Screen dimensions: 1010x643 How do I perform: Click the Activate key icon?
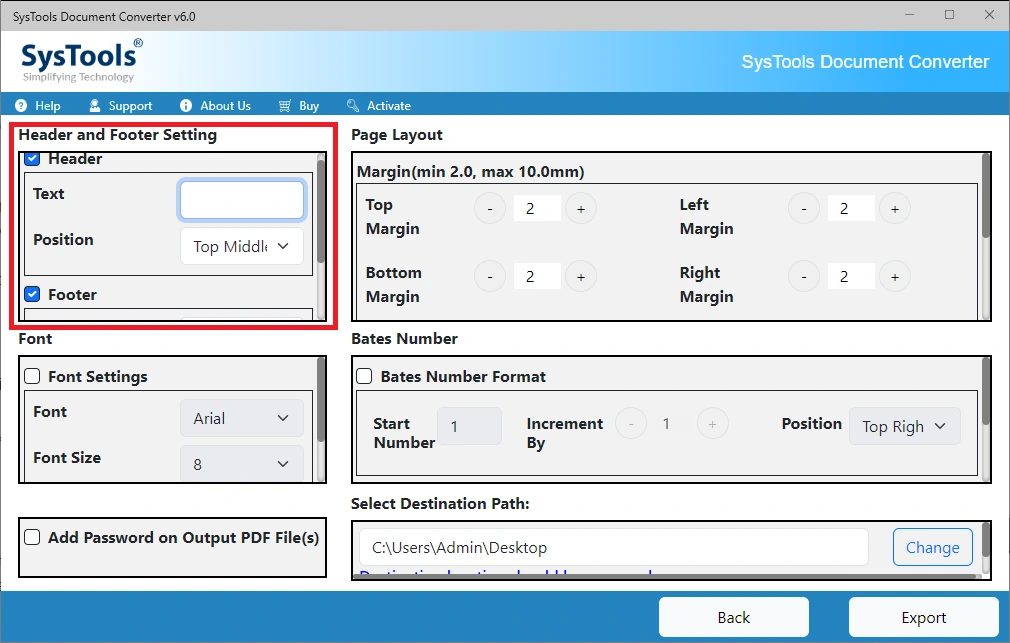(x=353, y=106)
